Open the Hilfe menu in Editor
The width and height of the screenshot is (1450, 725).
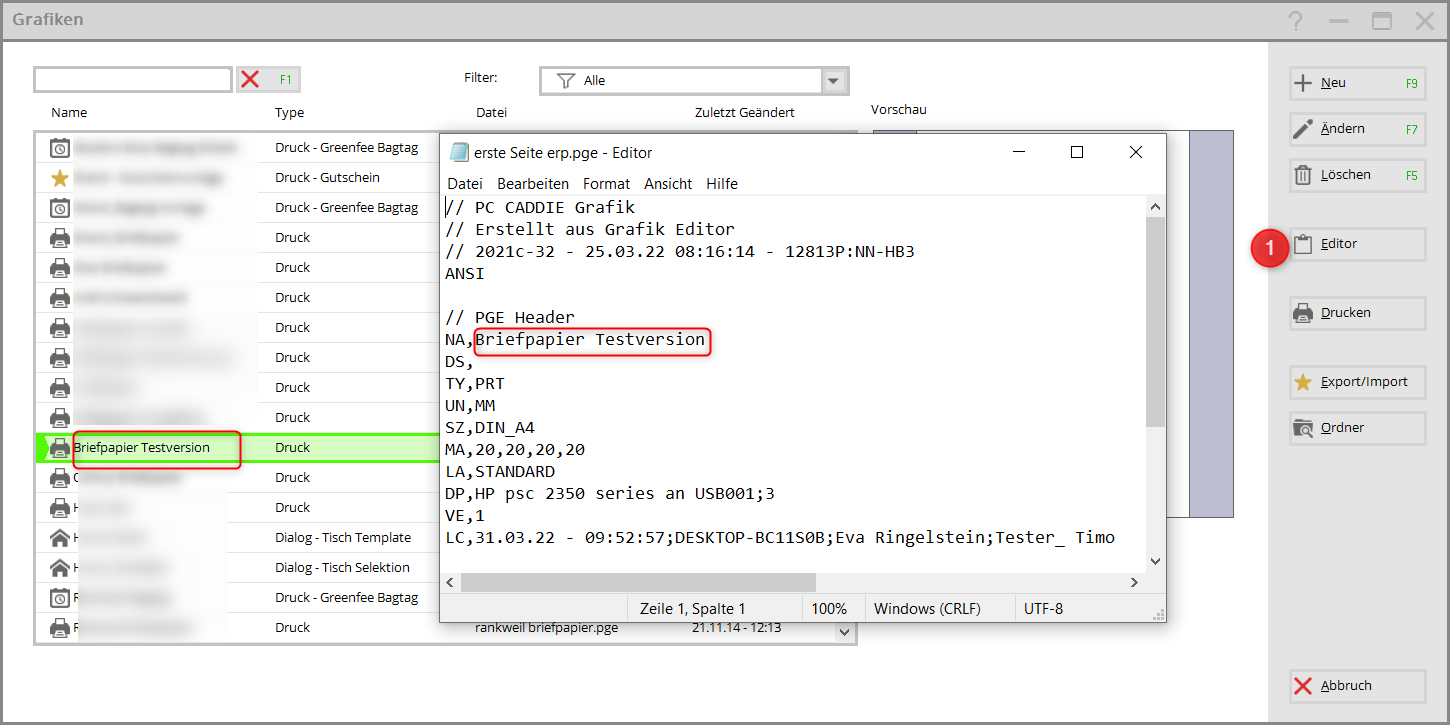tap(722, 184)
